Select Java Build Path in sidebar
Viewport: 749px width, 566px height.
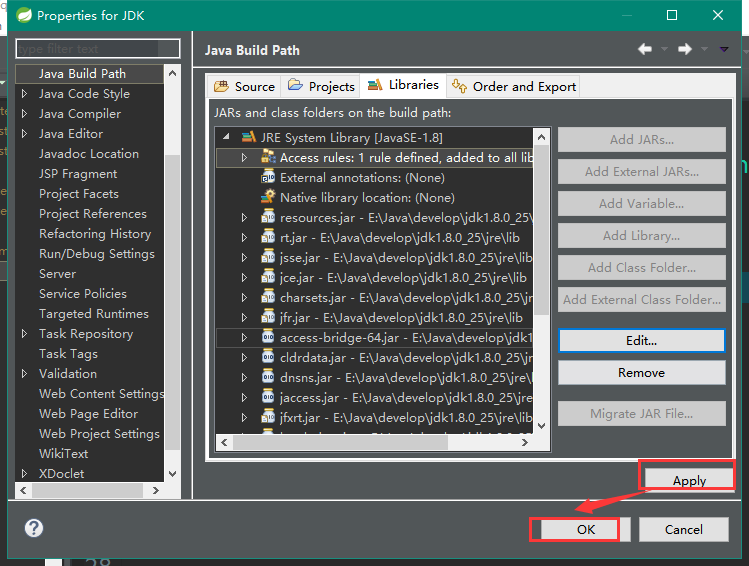[89, 74]
